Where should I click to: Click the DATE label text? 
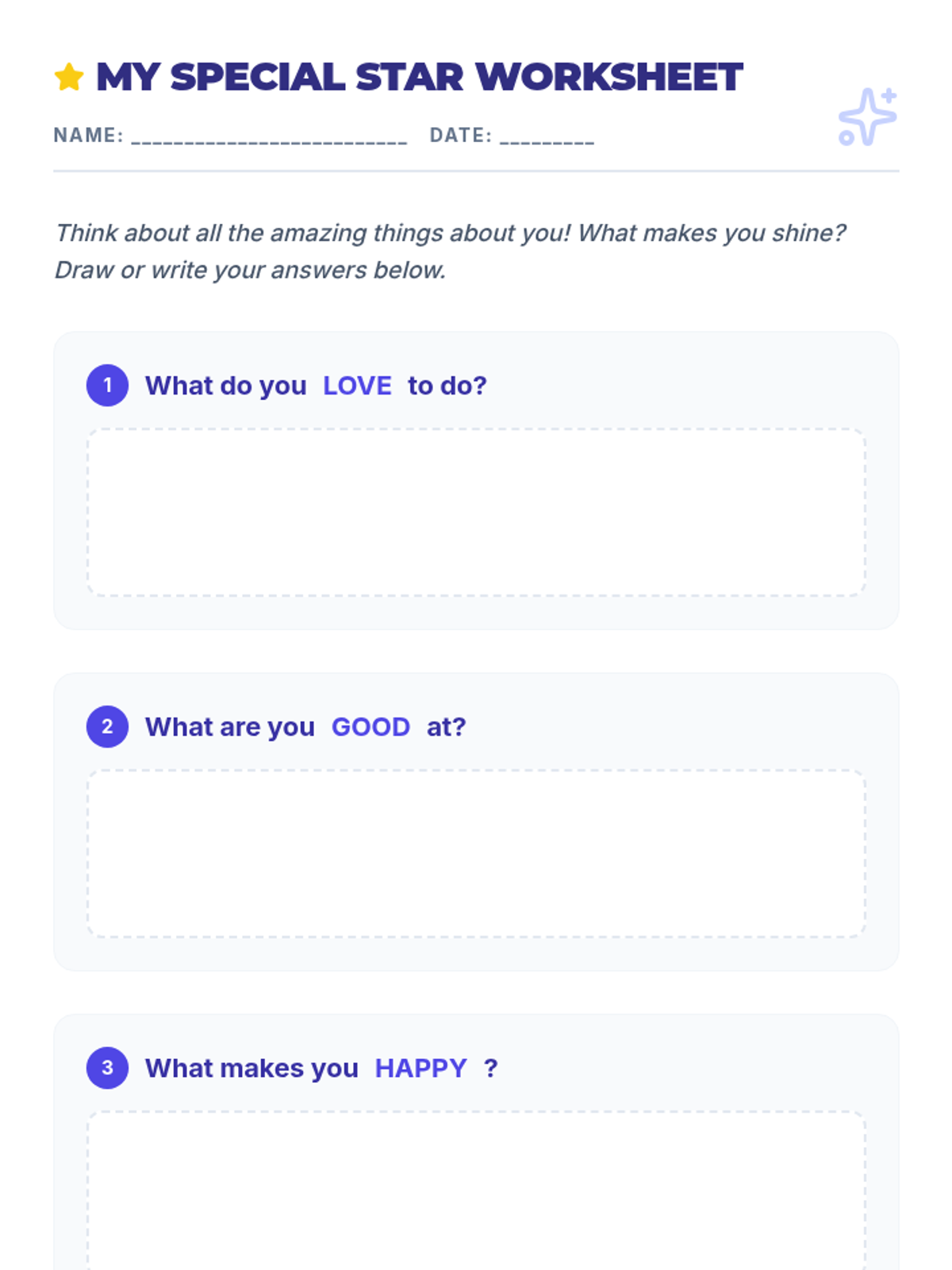click(461, 136)
